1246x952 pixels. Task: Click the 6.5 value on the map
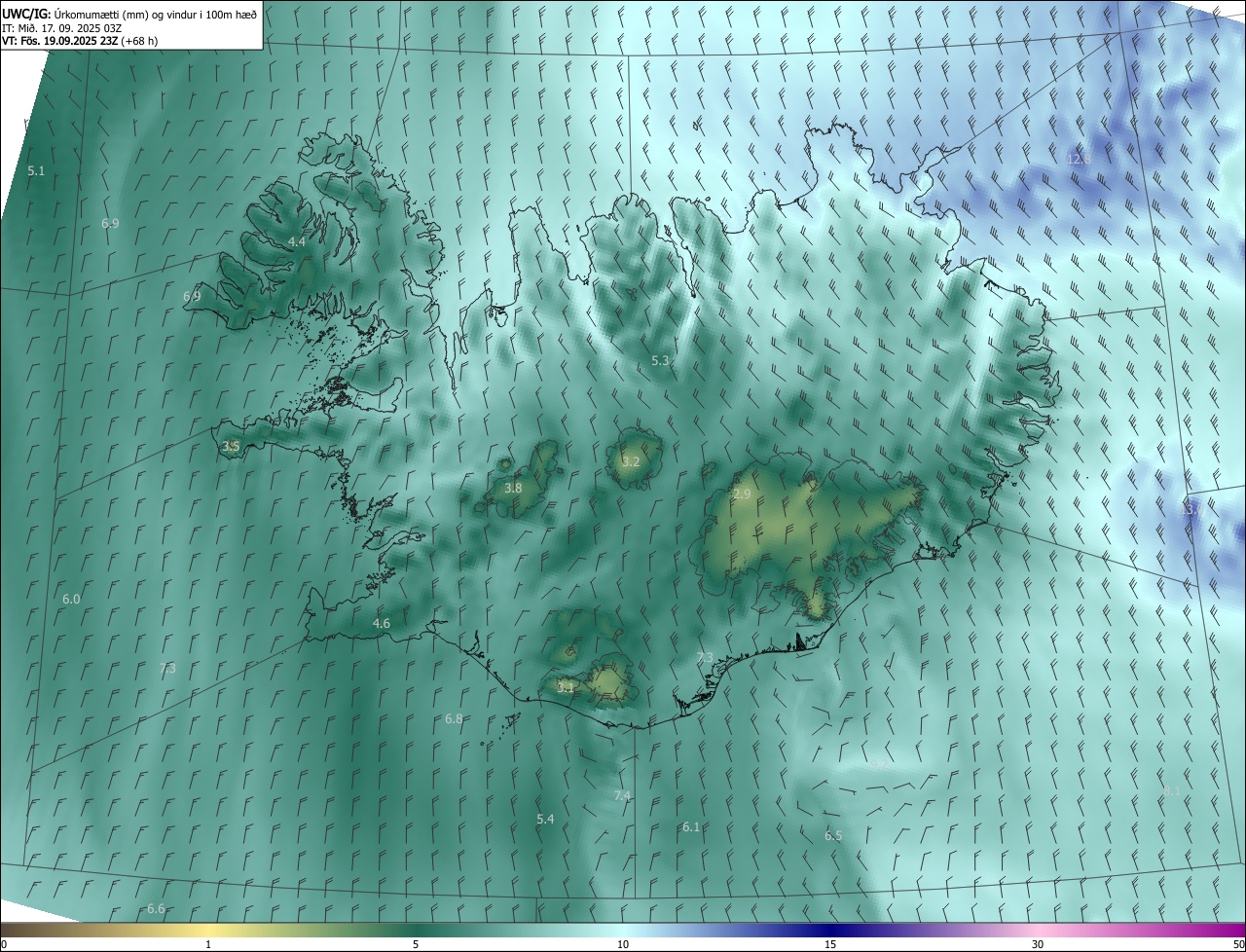(x=833, y=835)
